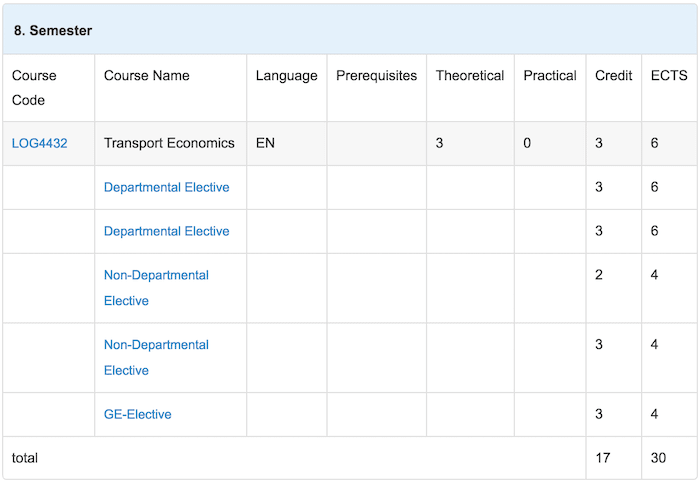Click the total row label
Viewport: 700px width, 482px height.
point(25,458)
